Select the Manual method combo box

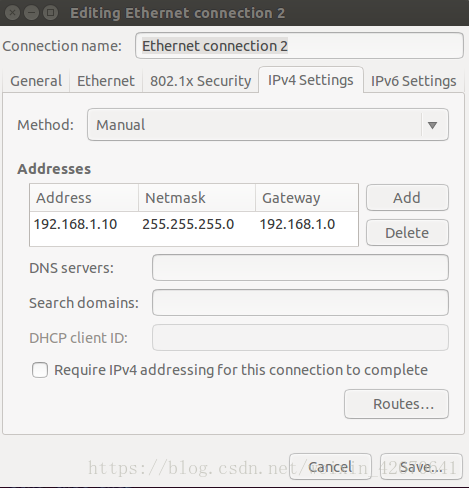268,125
